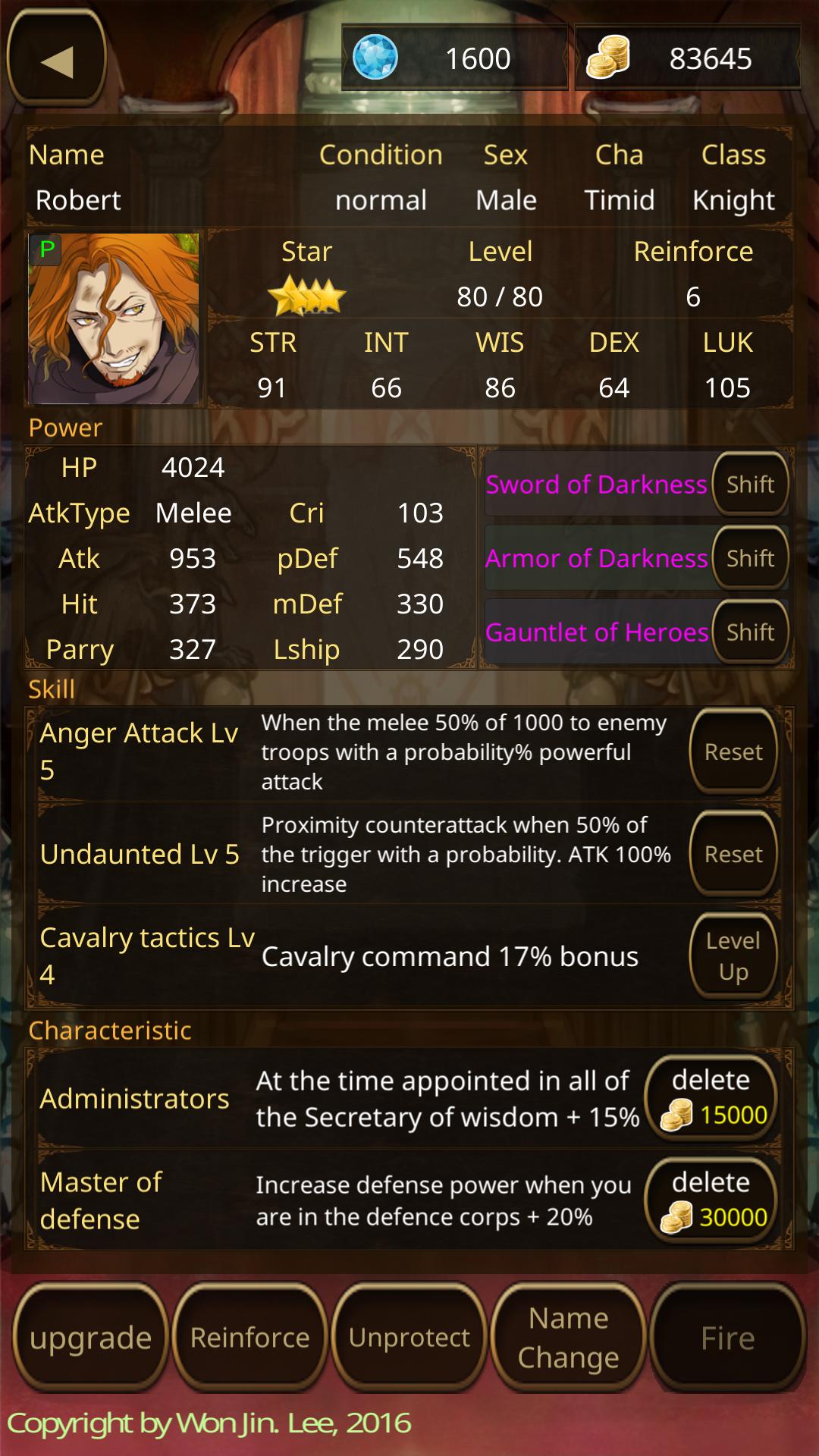Fire this hero

[x=728, y=1338]
